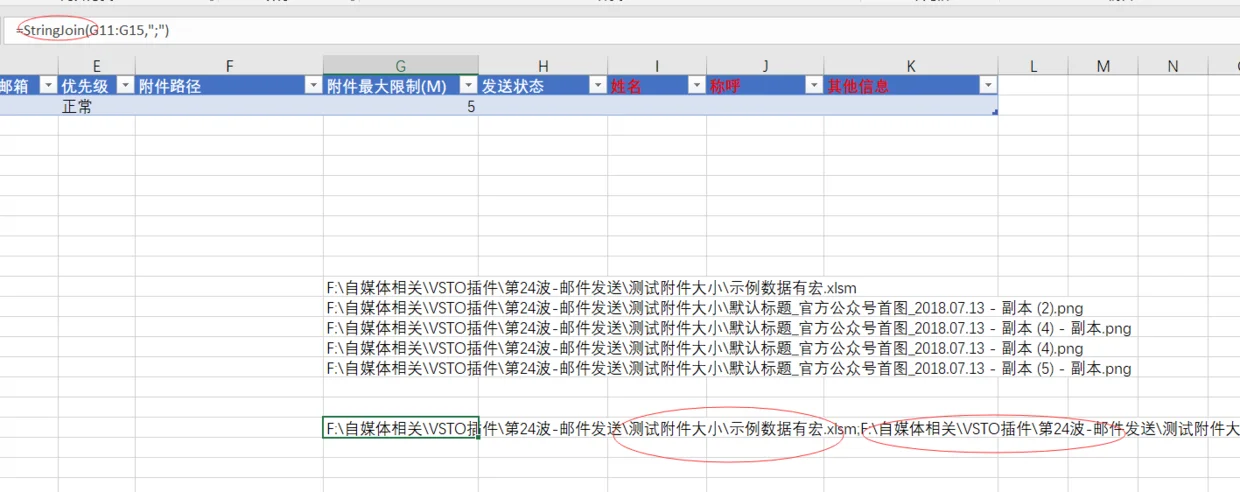This screenshot has height=492, width=1240.
Task: Select column J header
Action: (765, 66)
